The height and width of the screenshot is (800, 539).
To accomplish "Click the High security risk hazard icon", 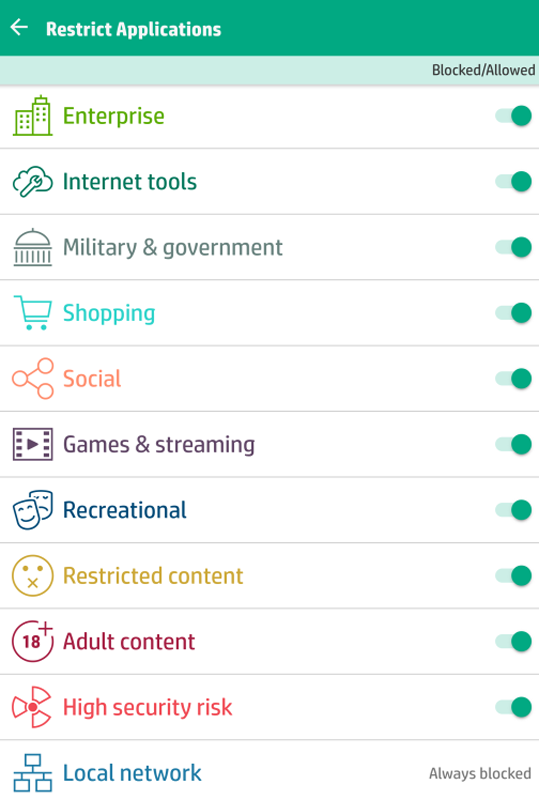I will pyautogui.click(x=32, y=707).
